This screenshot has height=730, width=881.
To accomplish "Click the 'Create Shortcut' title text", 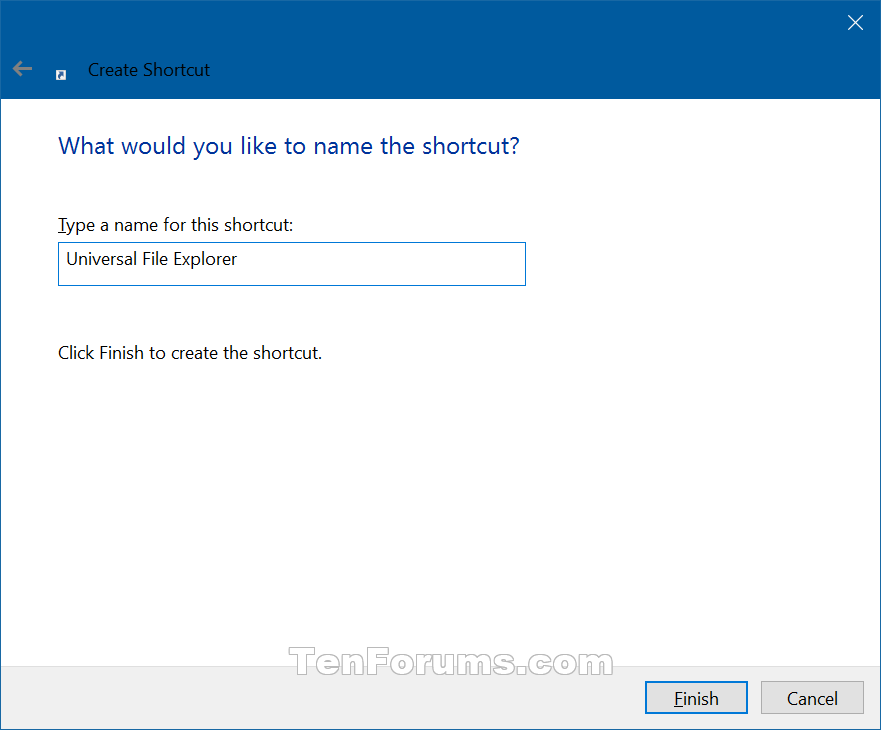I will 149,70.
